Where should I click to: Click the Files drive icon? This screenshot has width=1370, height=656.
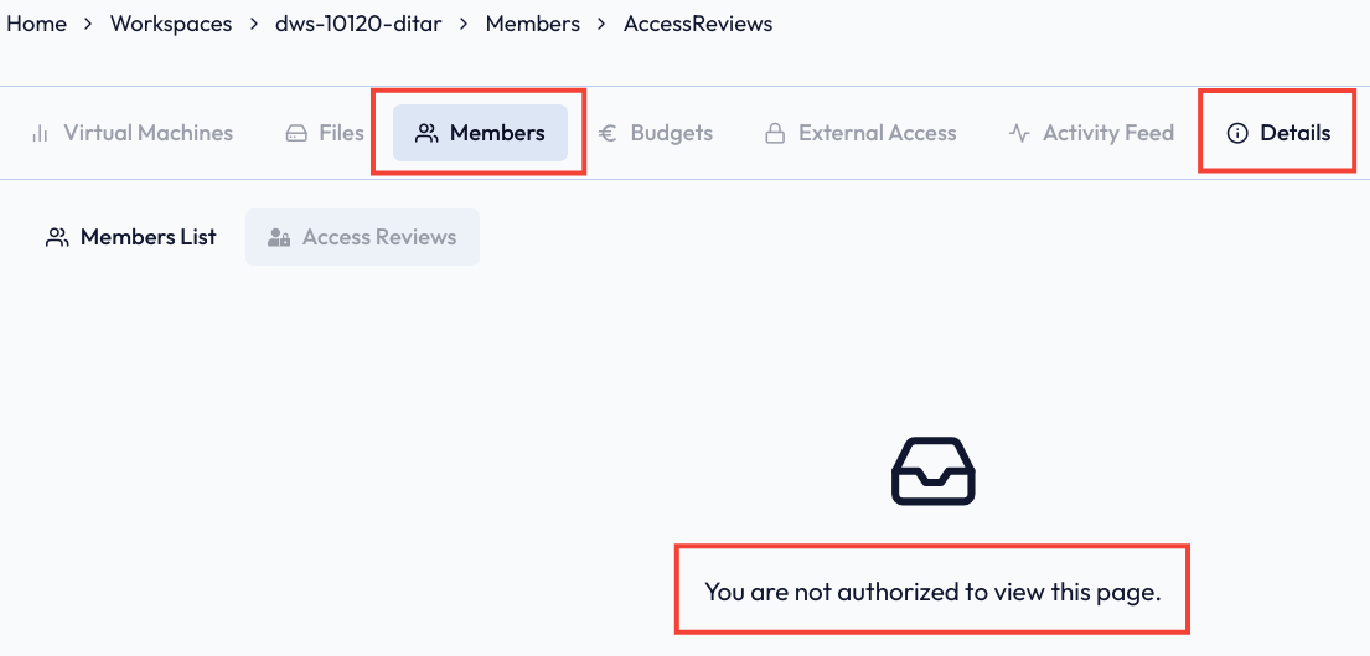(x=296, y=133)
